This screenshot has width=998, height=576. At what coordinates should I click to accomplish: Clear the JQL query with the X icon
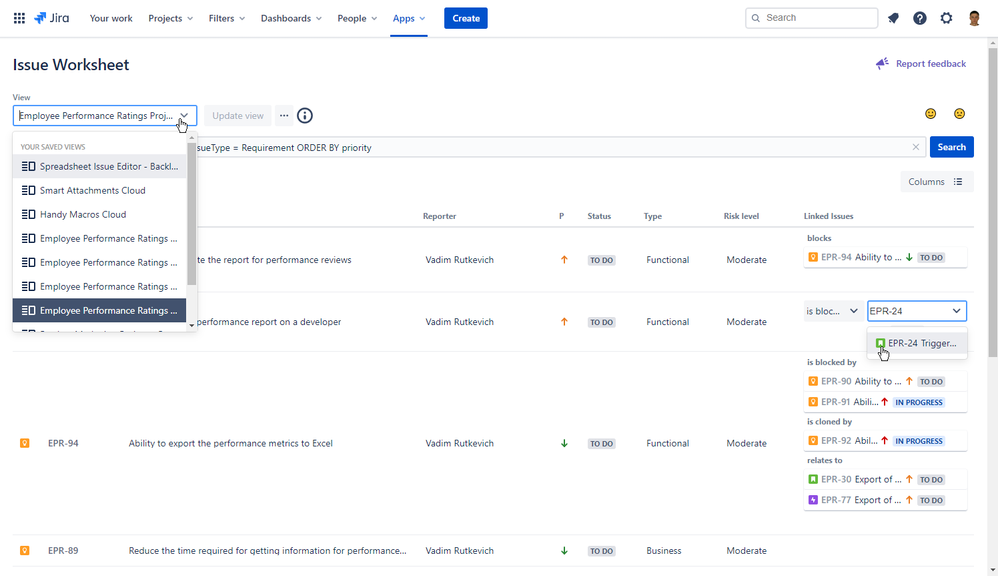click(915, 147)
